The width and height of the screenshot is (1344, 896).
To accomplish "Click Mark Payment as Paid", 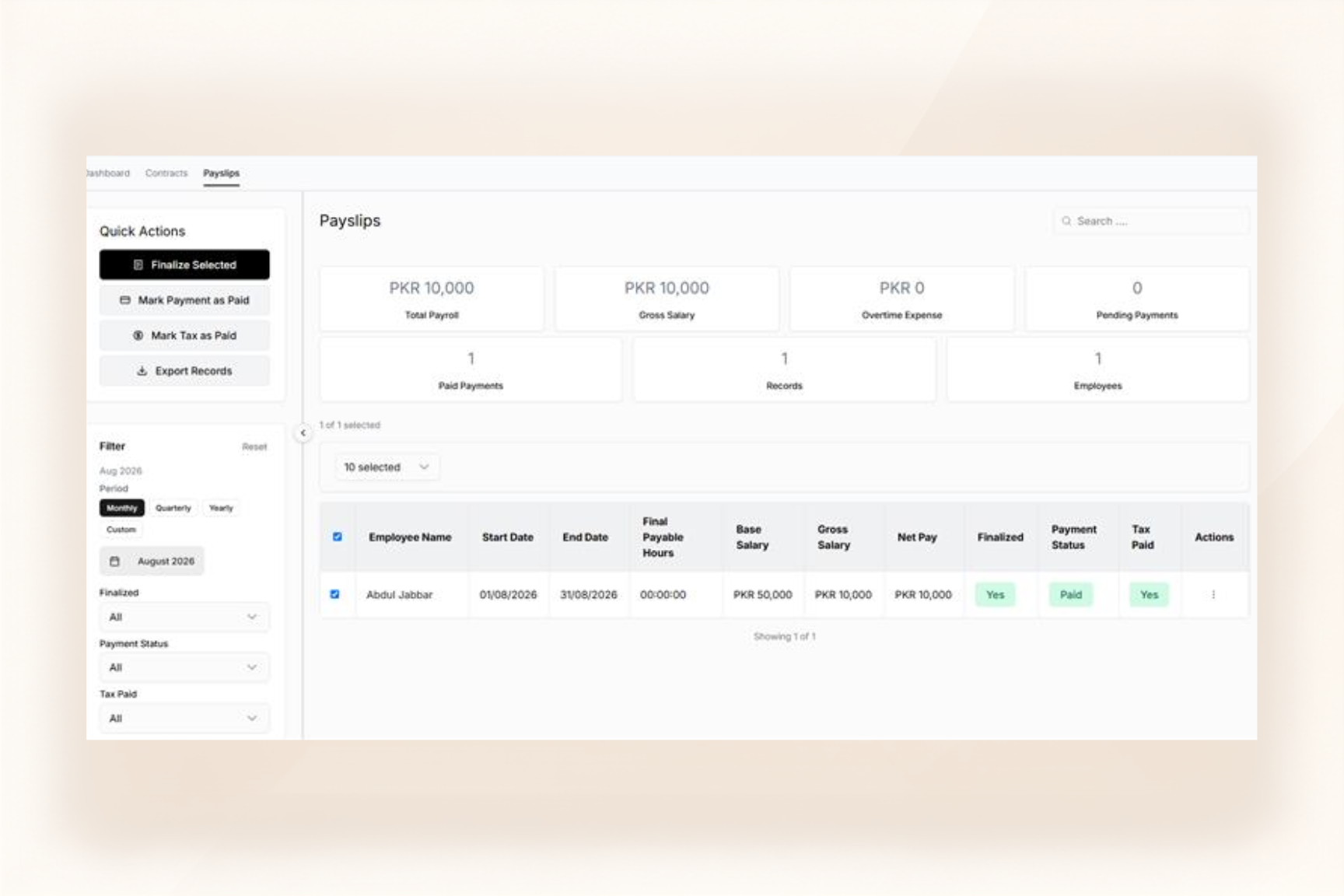I will point(184,300).
